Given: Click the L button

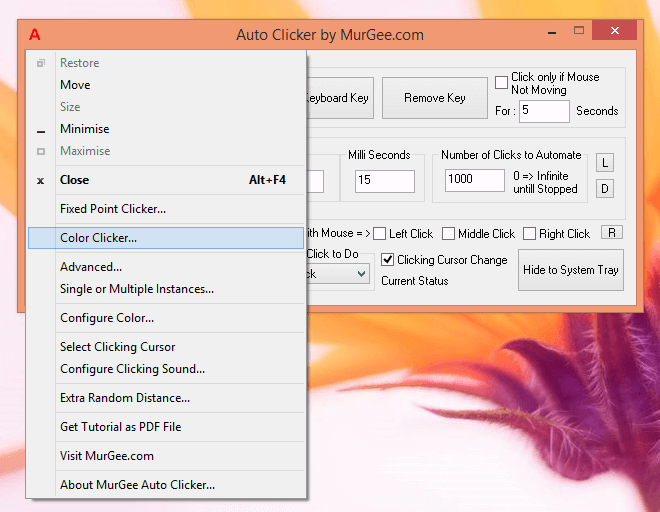Looking at the screenshot, I should pos(605,163).
